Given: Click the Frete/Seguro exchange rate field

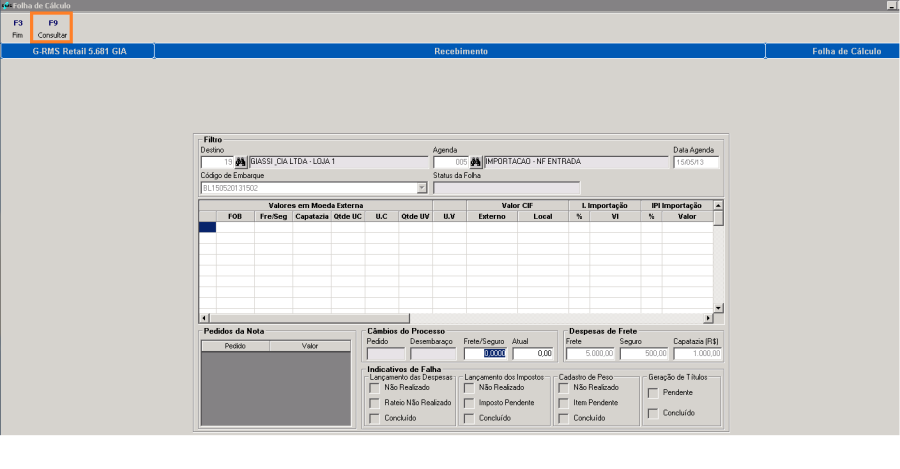Looking at the screenshot, I should coord(486,353).
